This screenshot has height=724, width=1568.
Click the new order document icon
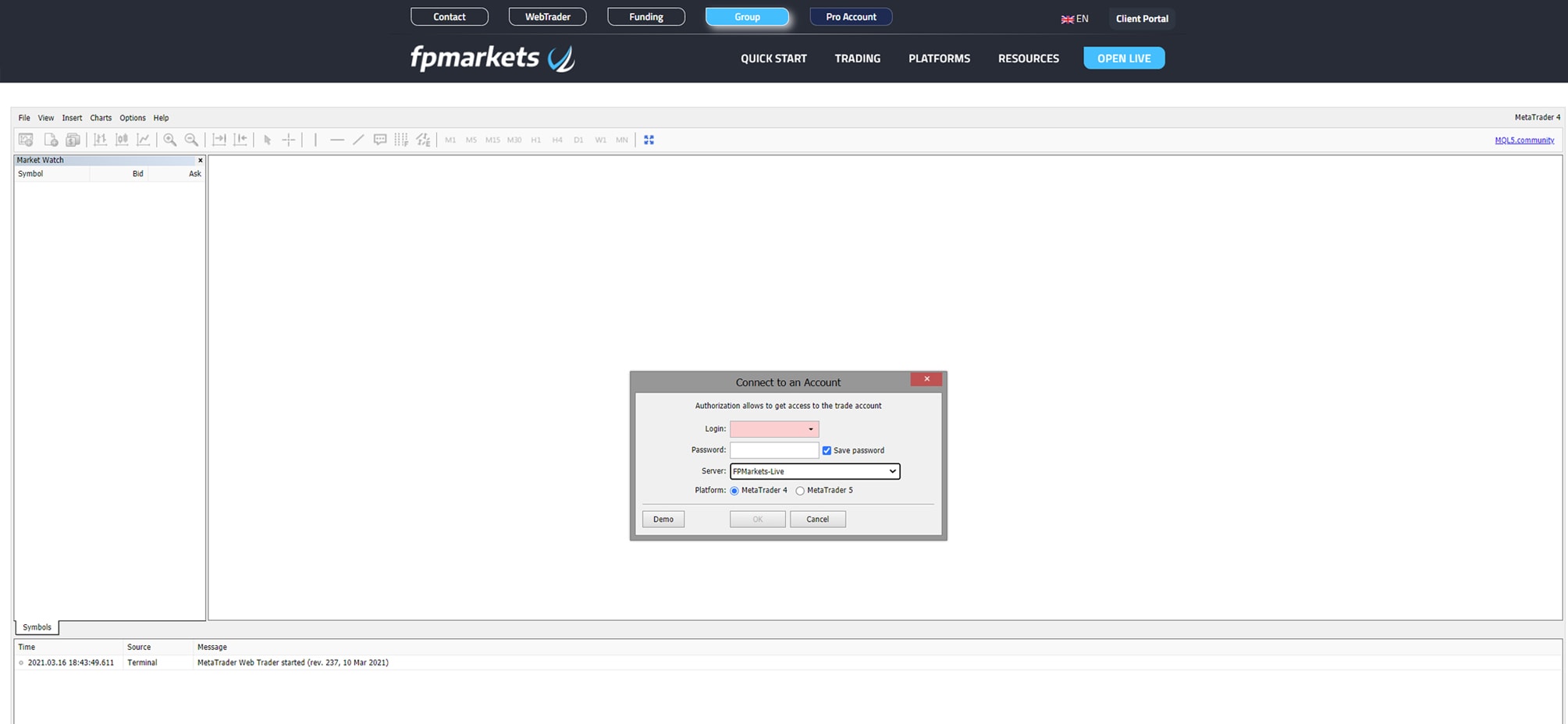(x=51, y=140)
